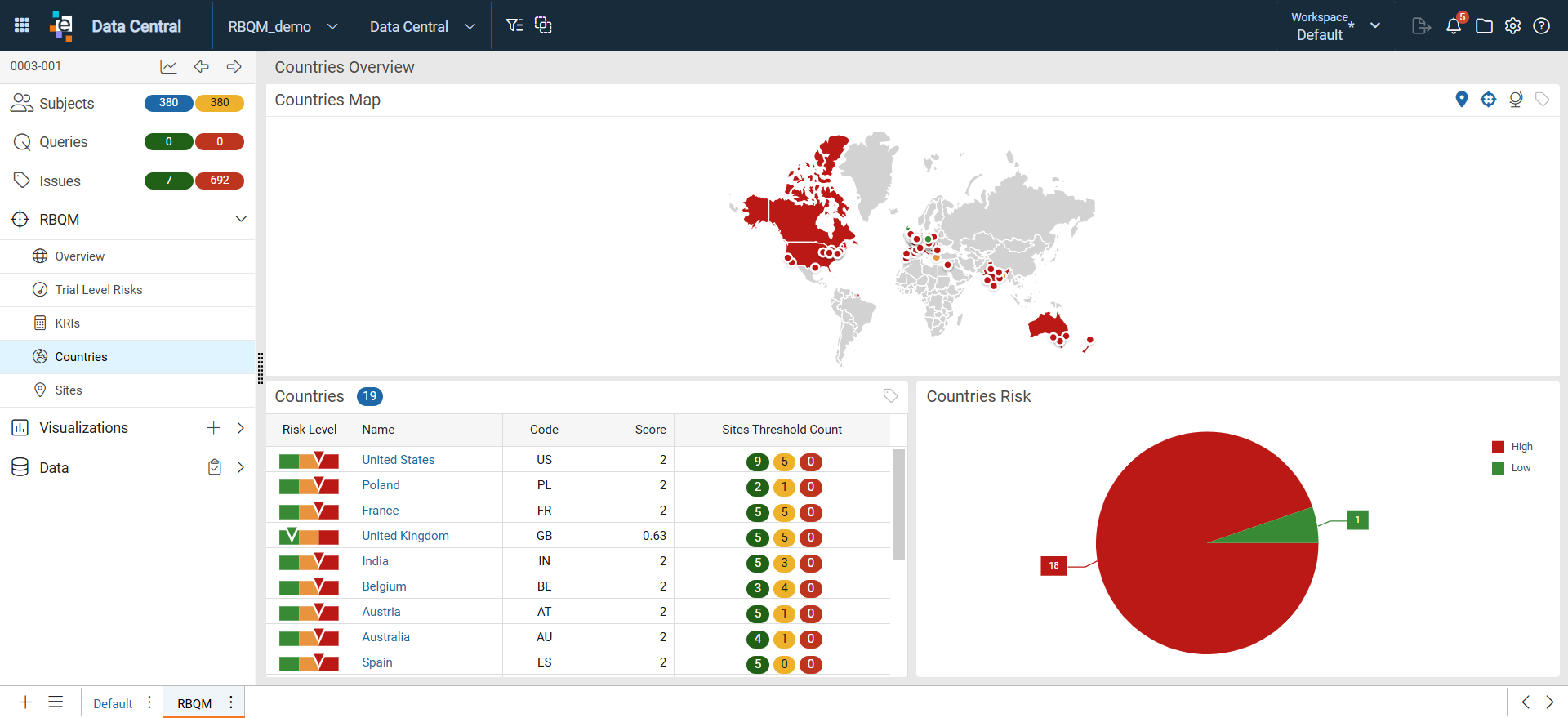Sort table by Risk Level column
Image resolution: width=1568 pixels, height=718 pixels.
click(x=310, y=430)
